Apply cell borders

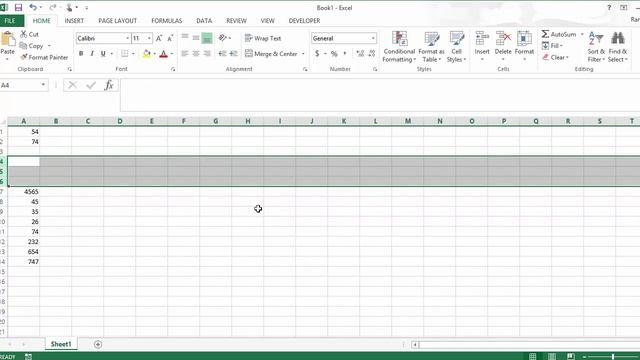[124, 53]
